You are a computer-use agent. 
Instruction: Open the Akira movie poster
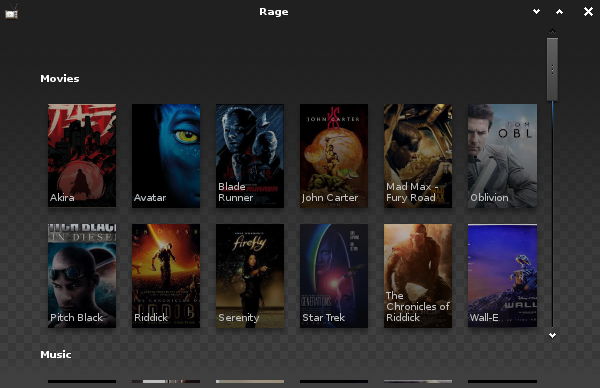point(82,155)
